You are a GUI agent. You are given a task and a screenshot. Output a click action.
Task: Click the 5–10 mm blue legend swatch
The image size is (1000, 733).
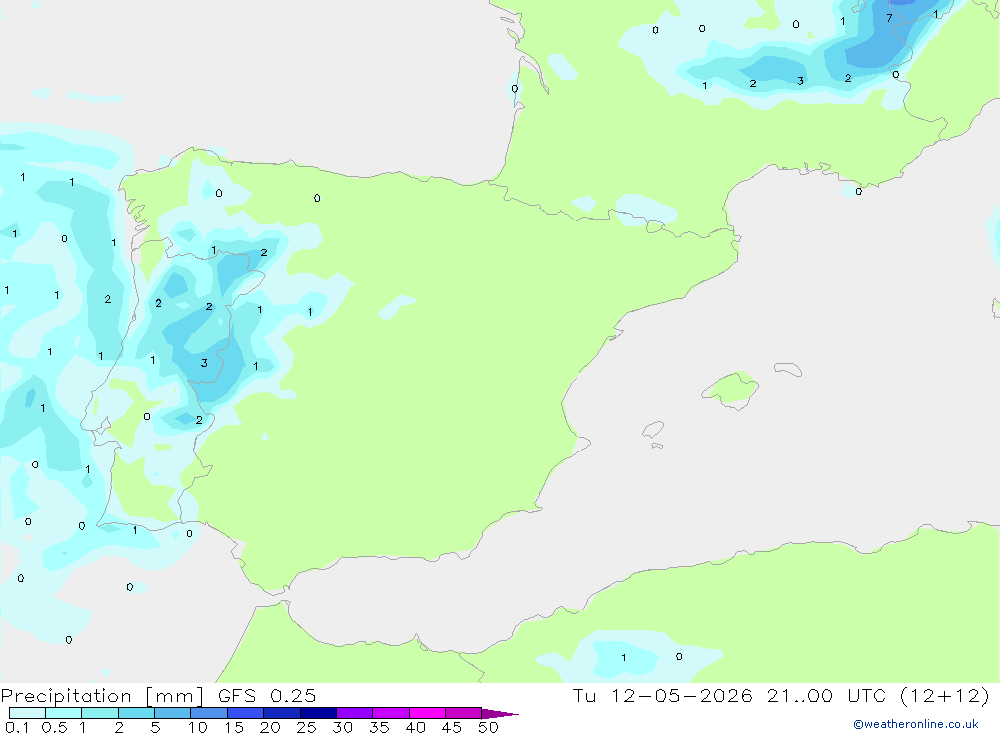(173, 713)
